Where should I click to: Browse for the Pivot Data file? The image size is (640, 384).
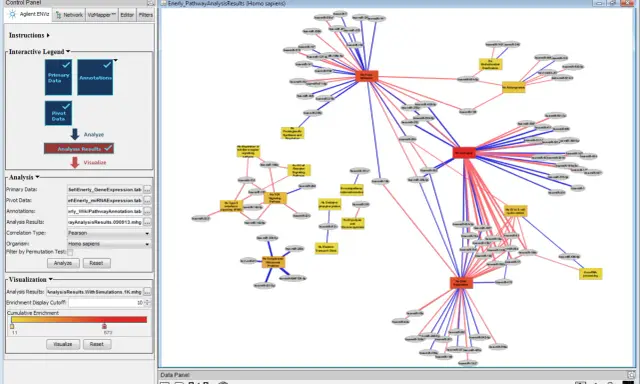tap(147, 200)
